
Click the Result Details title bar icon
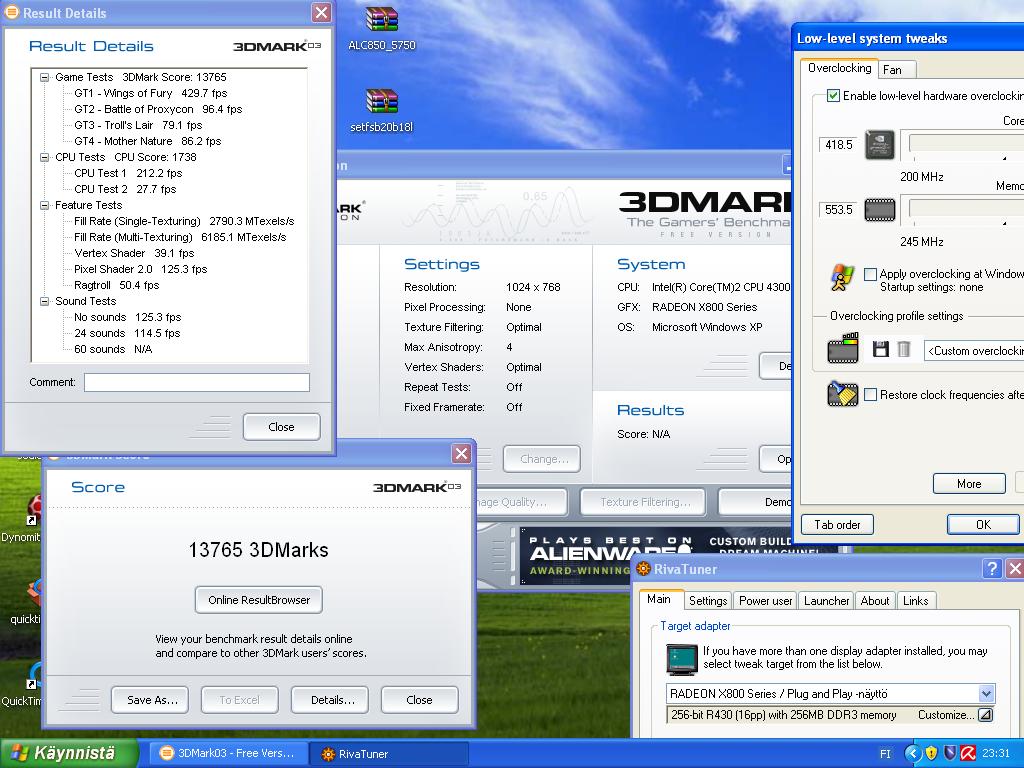point(12,12)
